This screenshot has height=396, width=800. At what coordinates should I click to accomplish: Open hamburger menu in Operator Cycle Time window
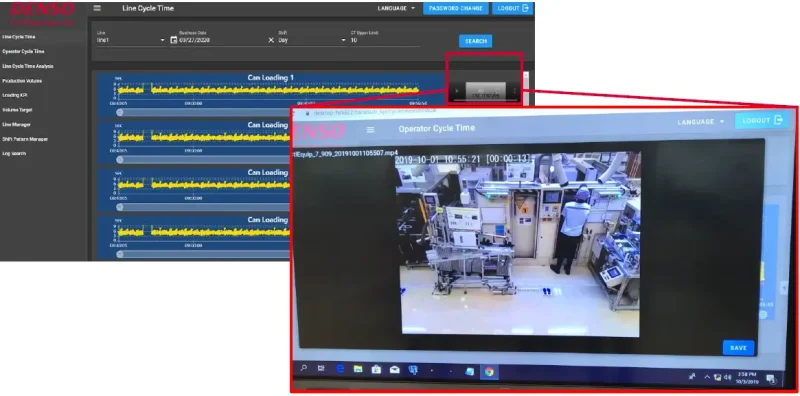tap(370, 130)
